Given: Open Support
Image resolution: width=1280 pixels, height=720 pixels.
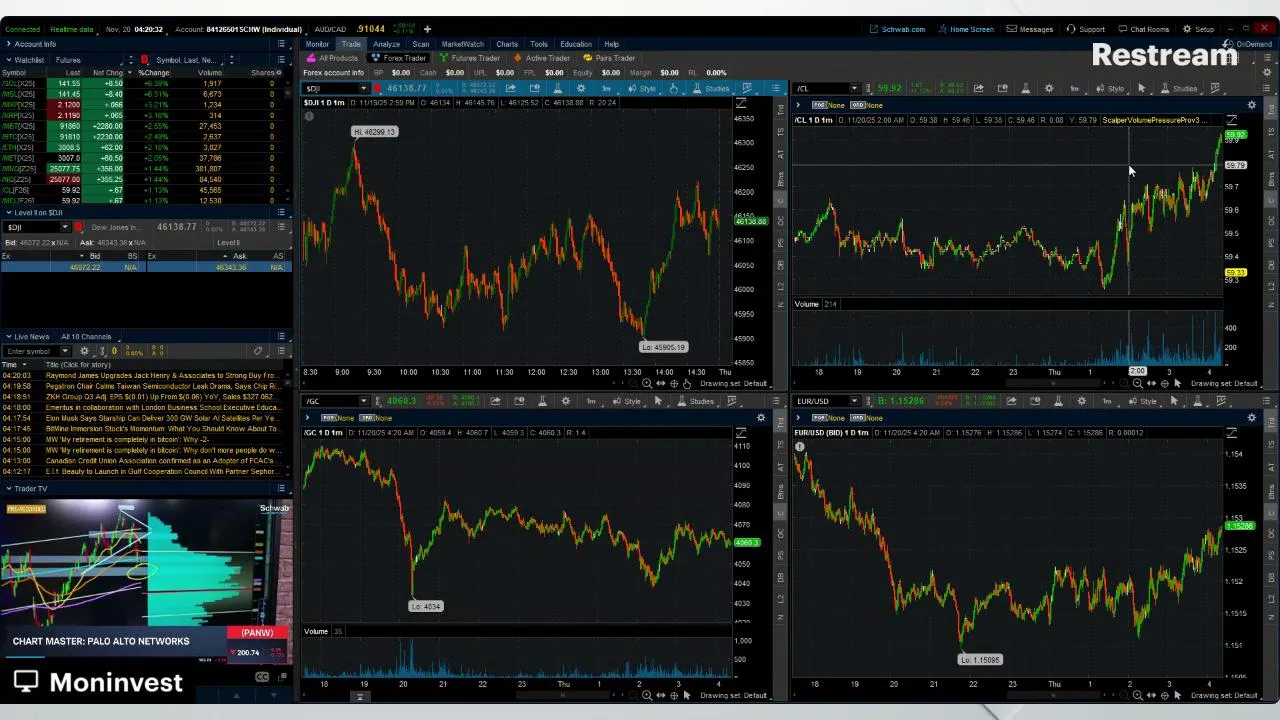Looking at the screenshot, I should point(1086,29).
